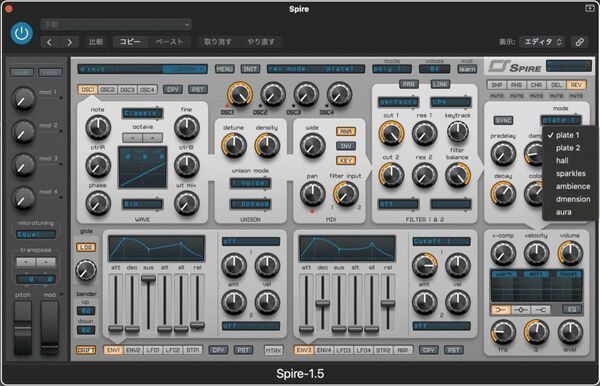
Task: Click the unison density knob
Action: pos(267,145)
